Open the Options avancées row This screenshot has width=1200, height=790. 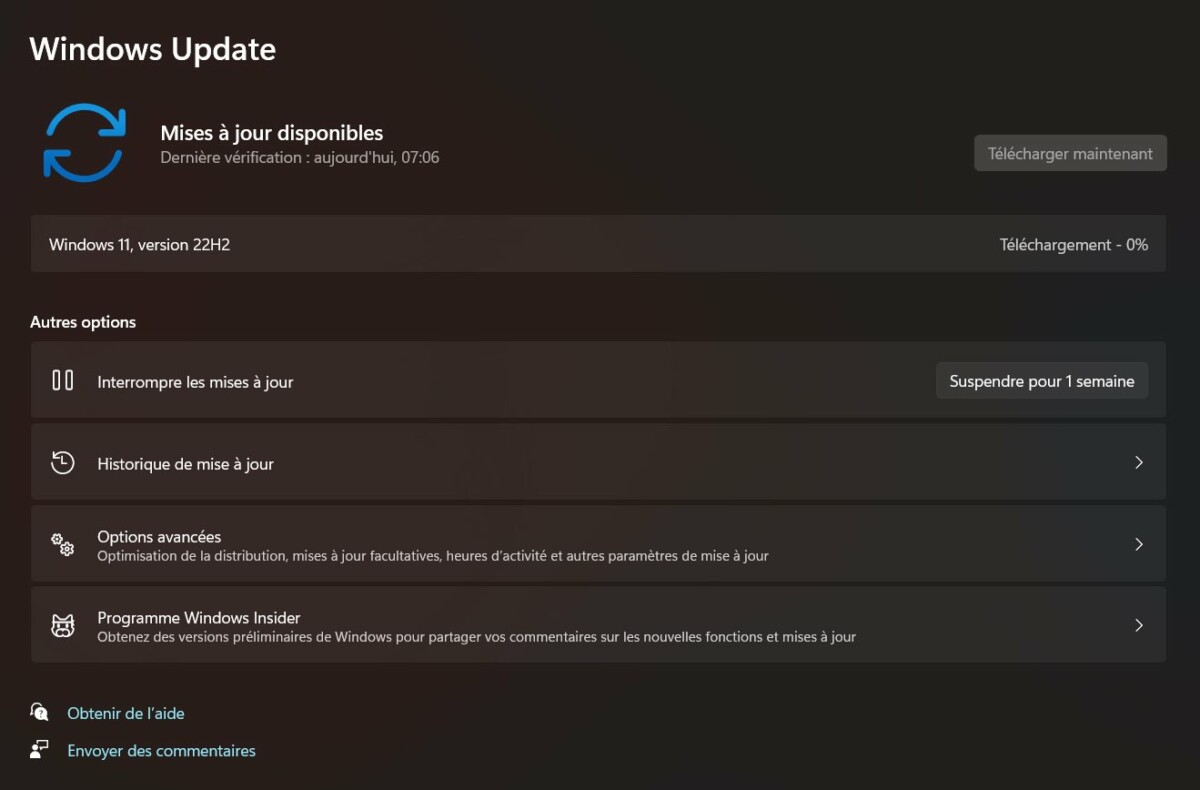pyautogui.click(x=598, y=544)
